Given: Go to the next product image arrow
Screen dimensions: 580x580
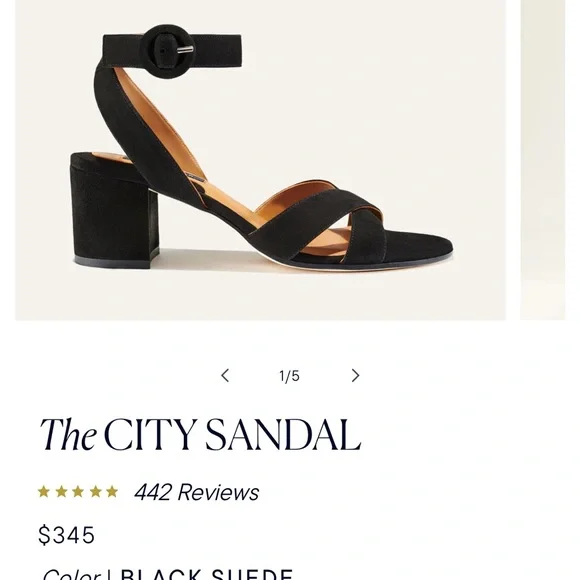Looking at the screenshot, I should [x=355, y=375].
